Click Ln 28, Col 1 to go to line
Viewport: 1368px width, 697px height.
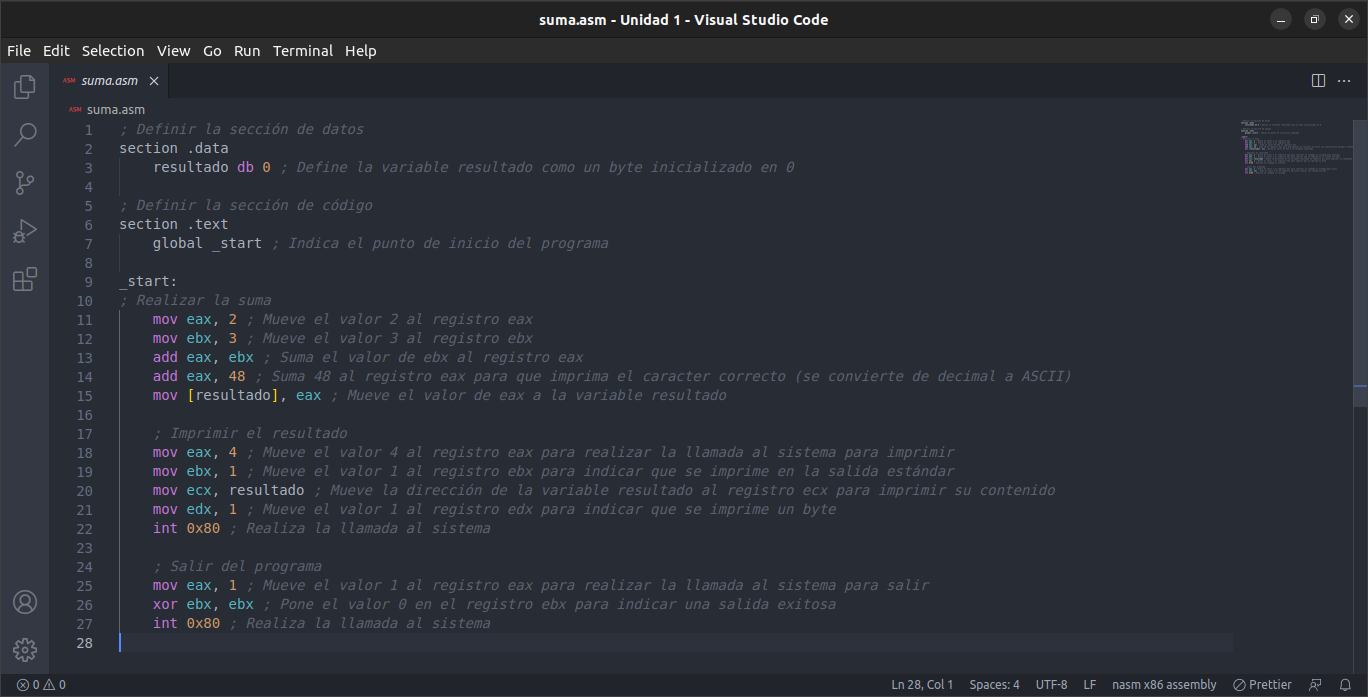[922, 684]
